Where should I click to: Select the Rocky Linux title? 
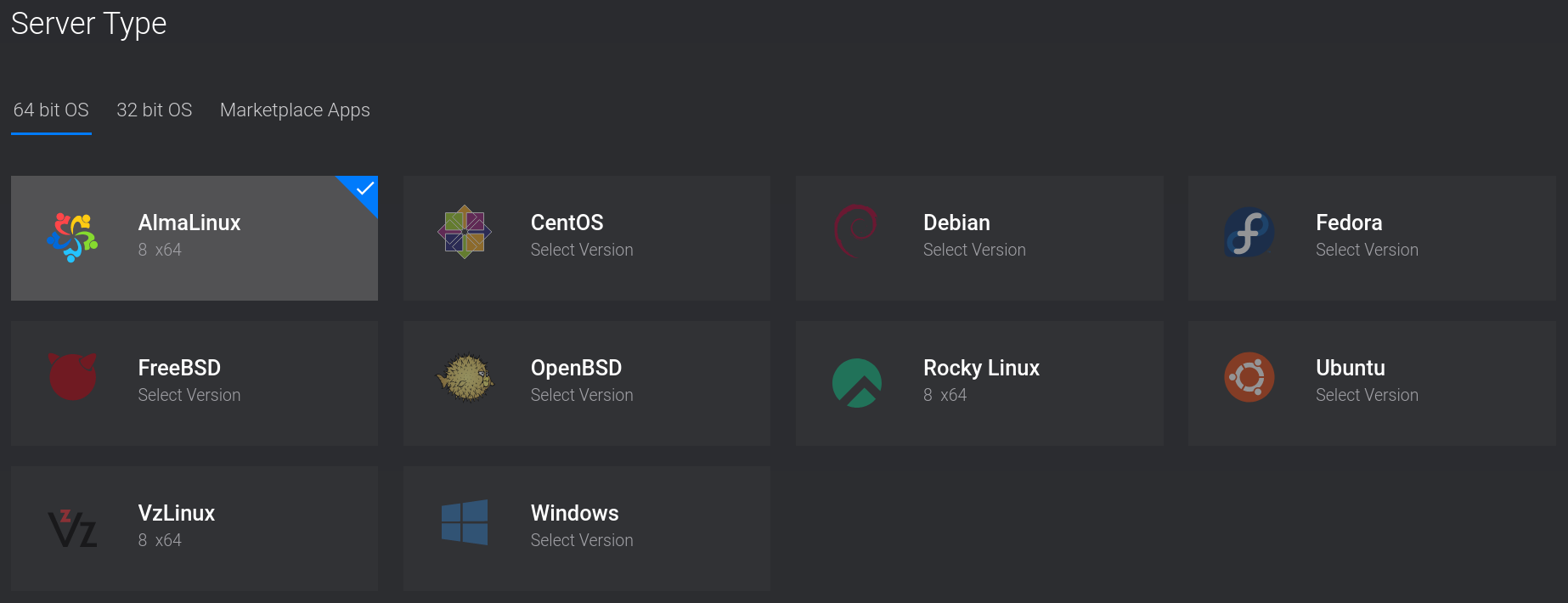click(981, 368)
